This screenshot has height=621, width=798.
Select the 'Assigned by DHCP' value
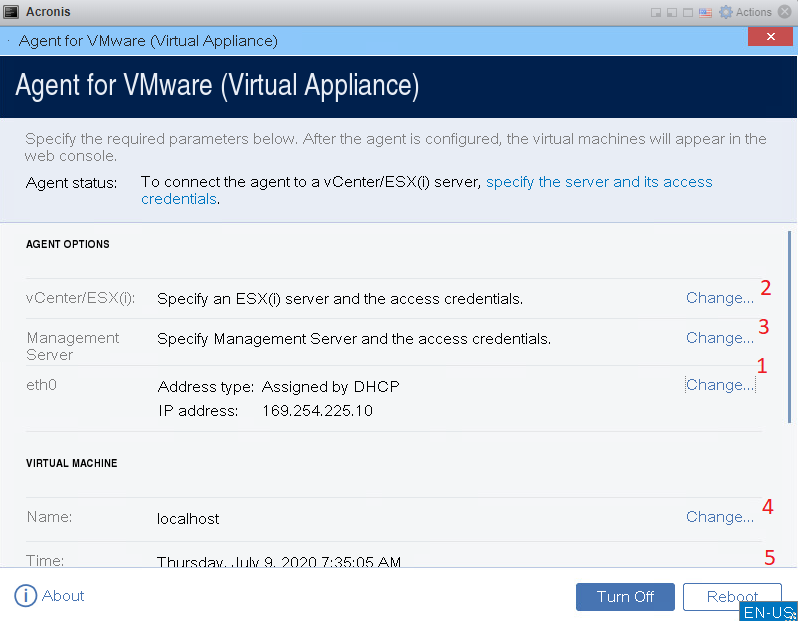coord(330,387)
